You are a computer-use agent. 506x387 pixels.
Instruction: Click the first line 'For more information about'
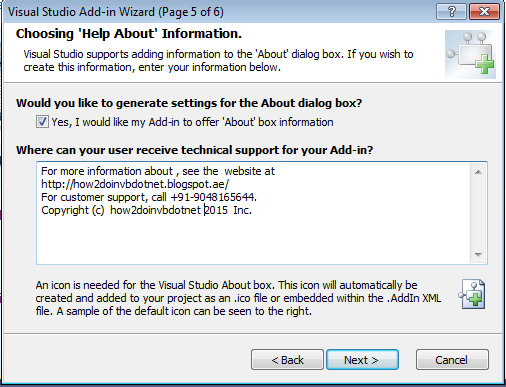107,171
